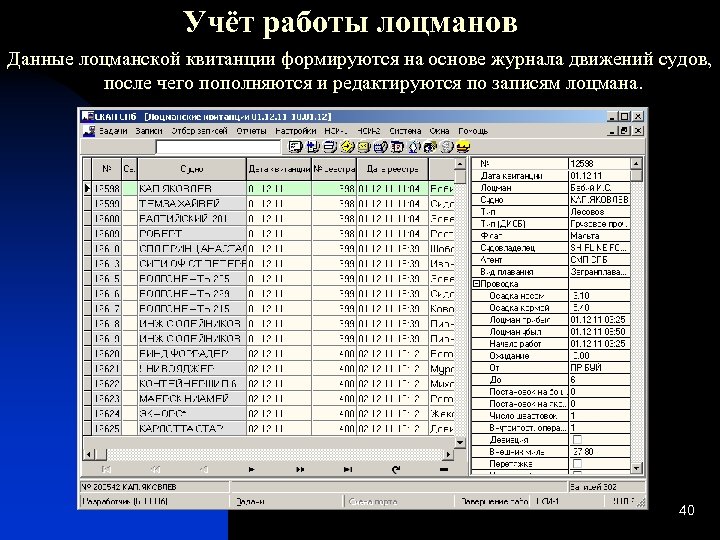The height and width of the screenshot is (540, 720).
Task: Click the yellow round toolbar icon with arrow
Action: click(x=348, y=147)
